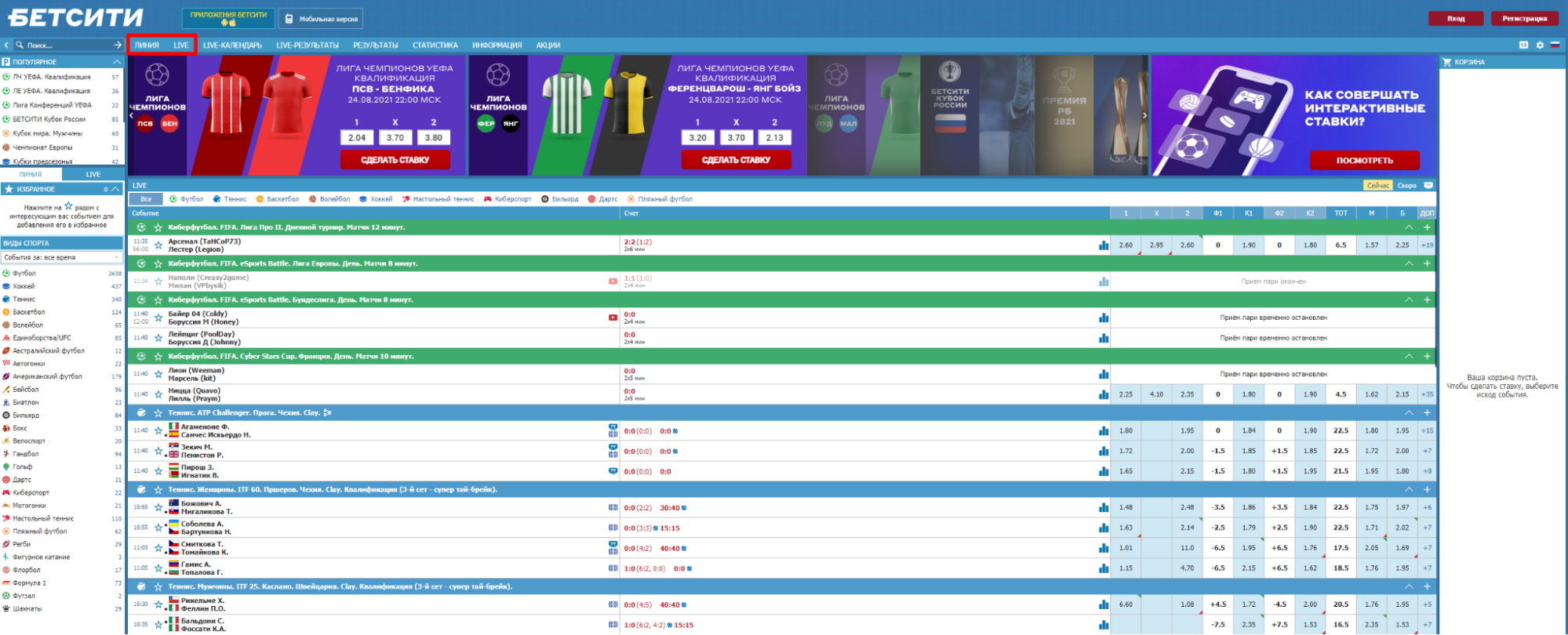Open the События за: все время dropdown
The height and width of the screenshot is (635, 1568).
(62, 257)
